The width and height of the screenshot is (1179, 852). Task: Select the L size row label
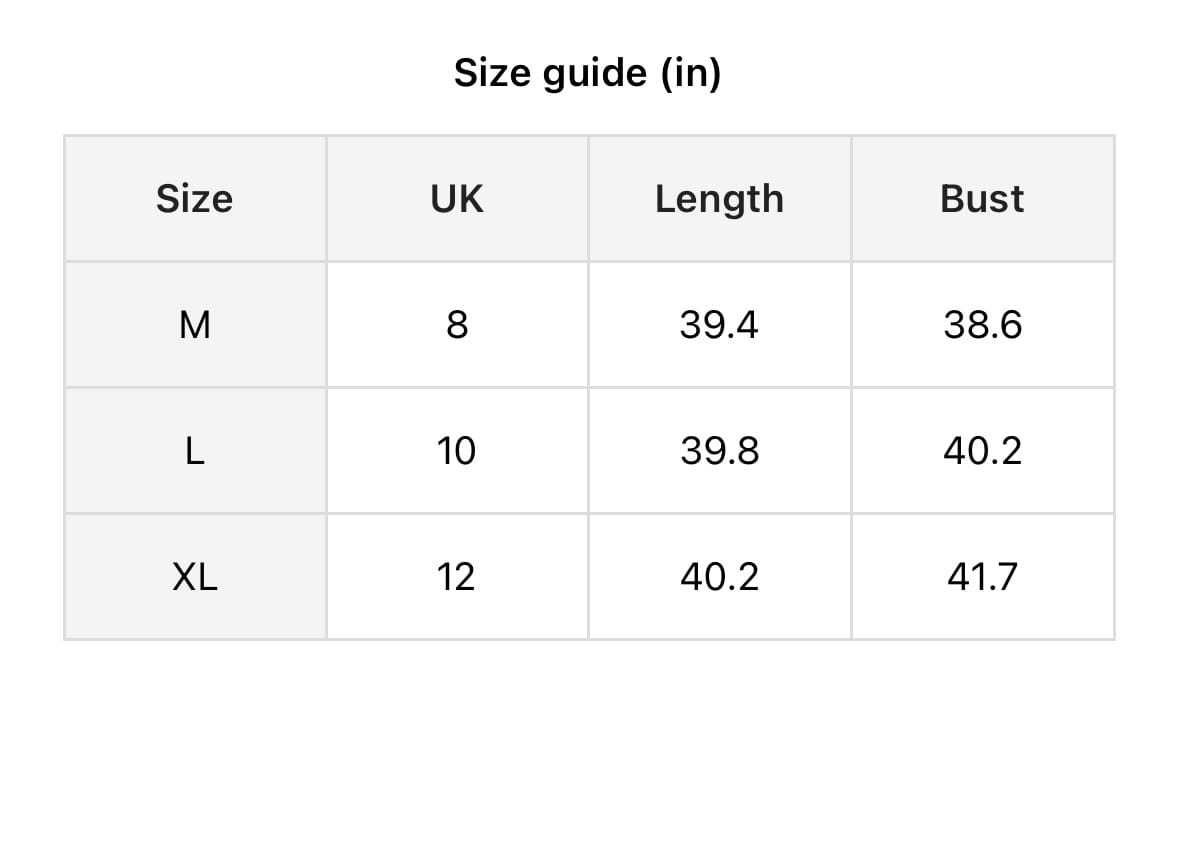[x=194, y=451]
